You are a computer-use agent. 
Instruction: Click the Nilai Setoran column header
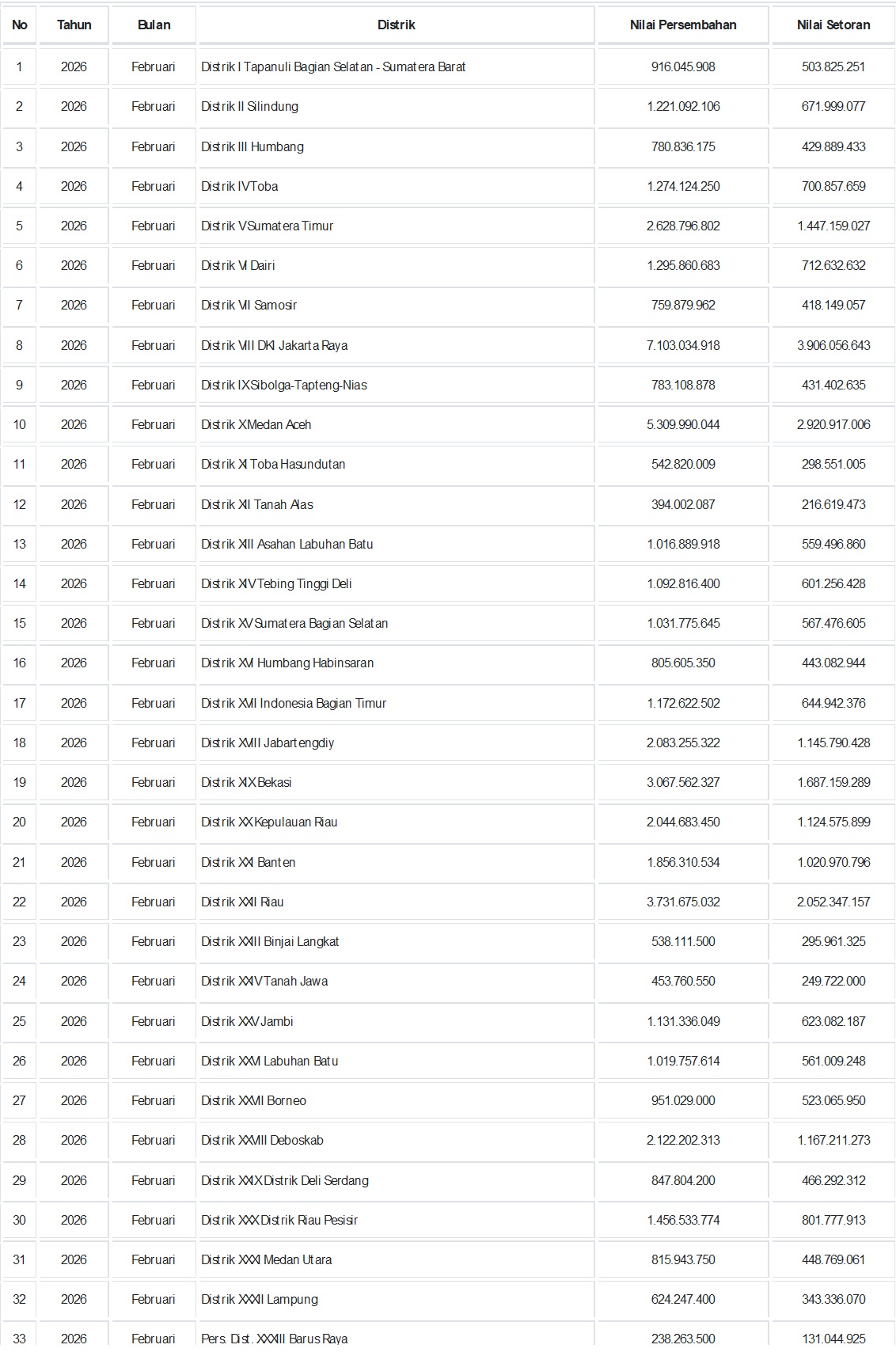tap(833, 25)
